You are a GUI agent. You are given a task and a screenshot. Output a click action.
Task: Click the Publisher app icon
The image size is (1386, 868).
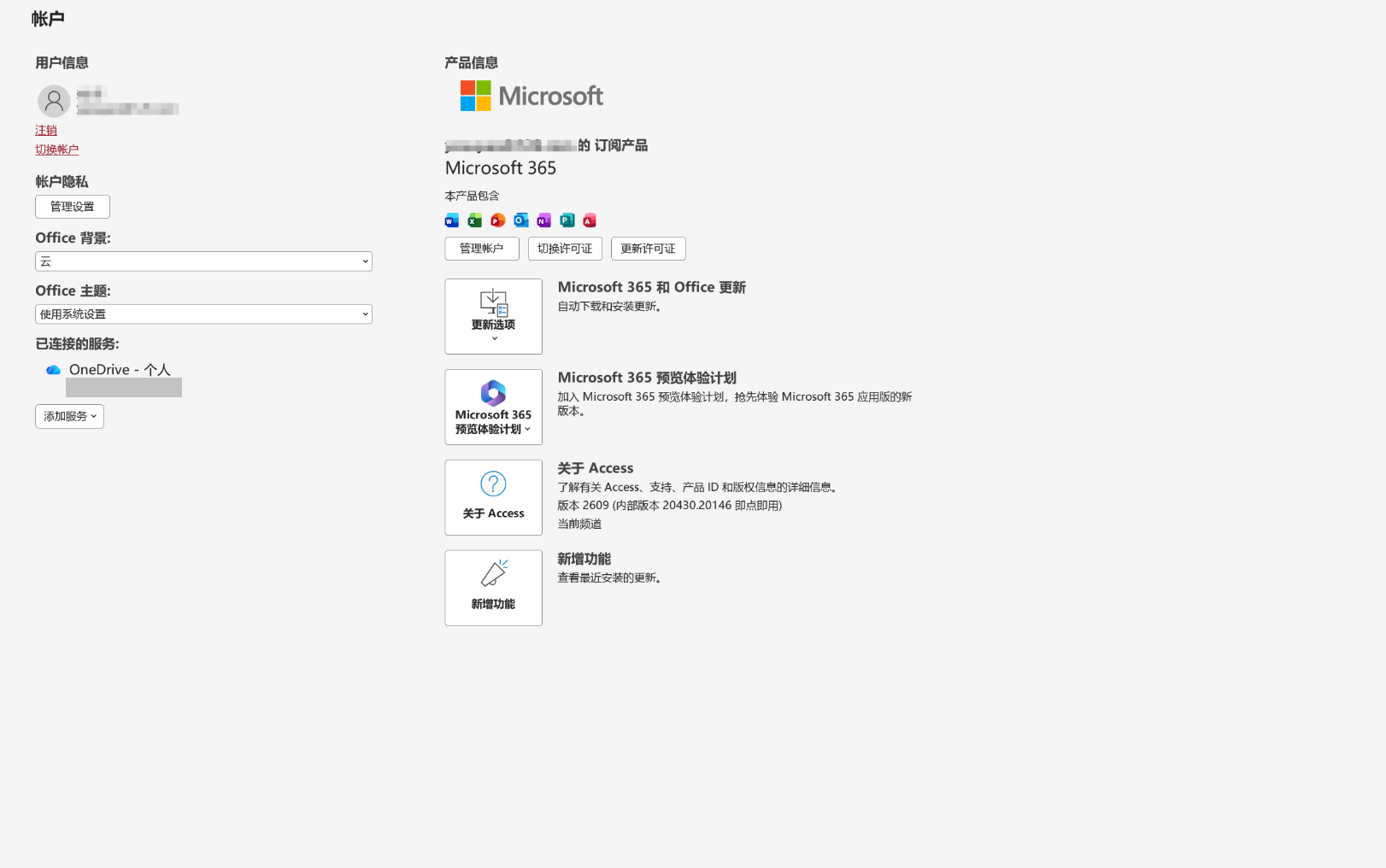pos(567,220)
